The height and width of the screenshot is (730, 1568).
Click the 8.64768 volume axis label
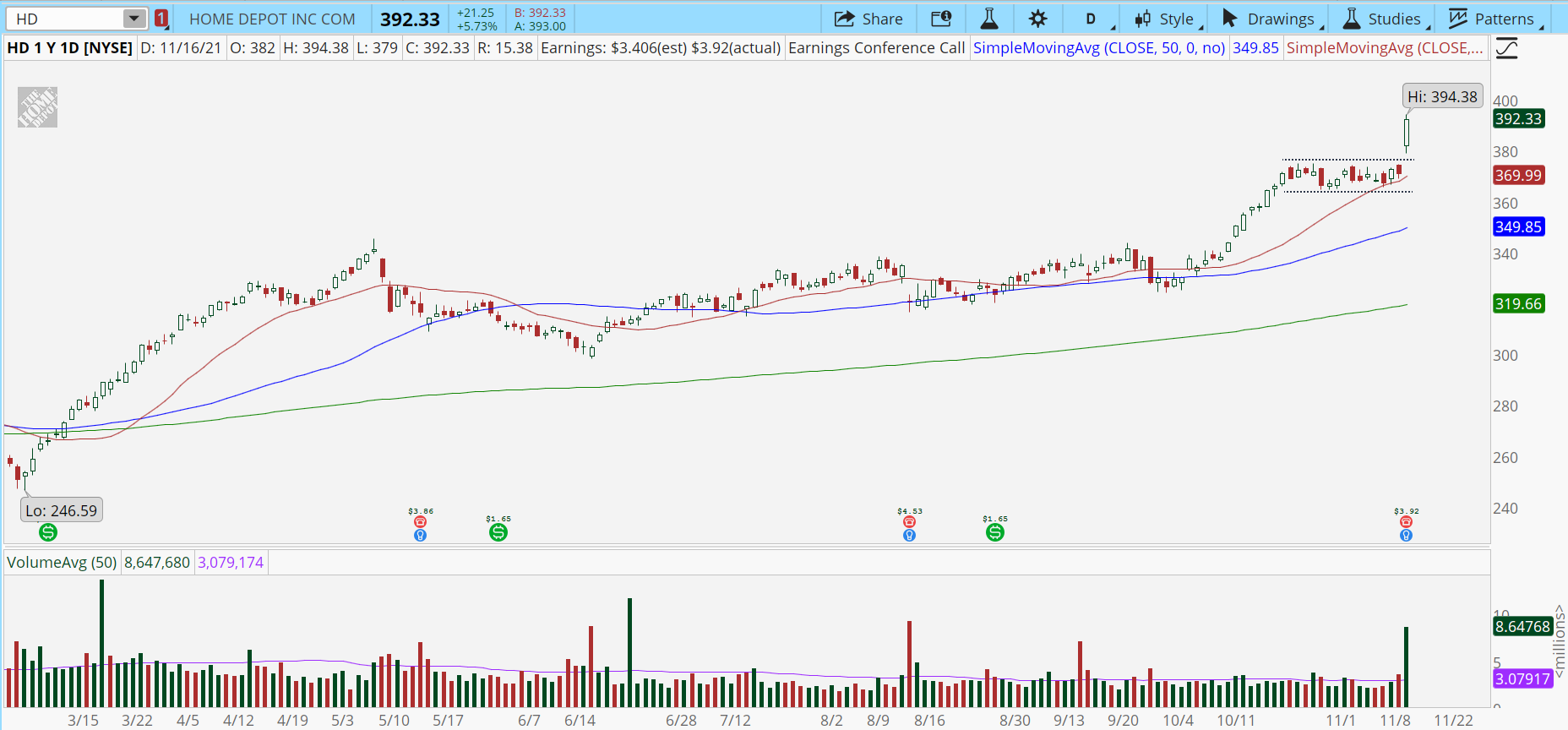point(1522,627)
